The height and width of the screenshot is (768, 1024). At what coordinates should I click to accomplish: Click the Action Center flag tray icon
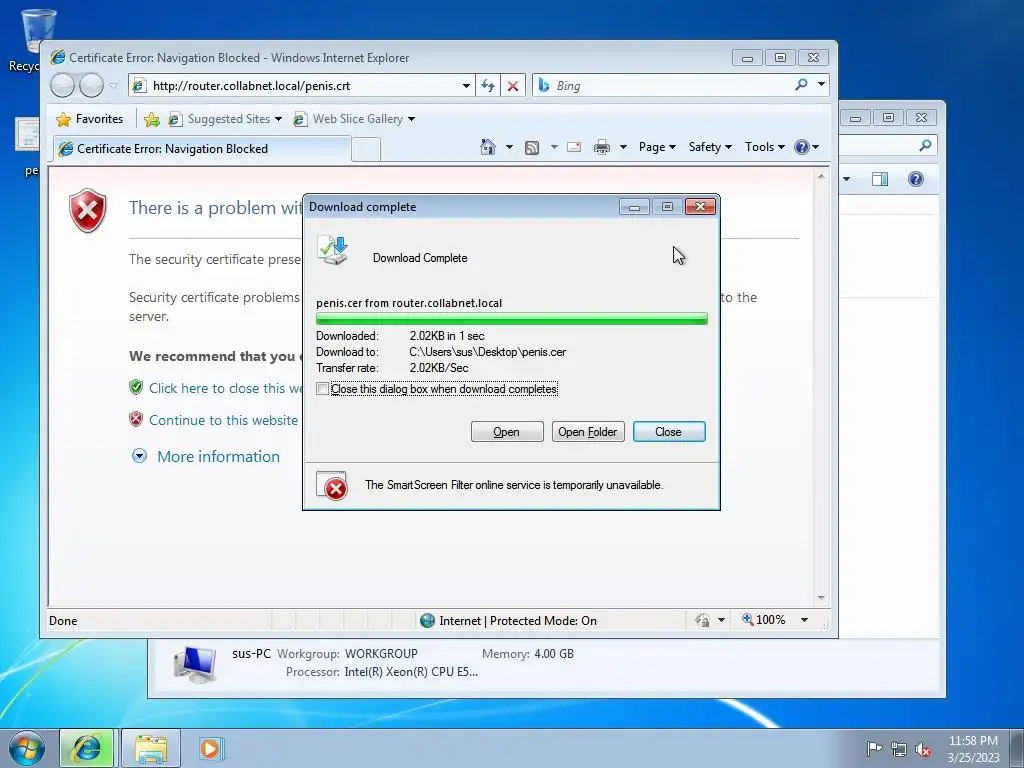[x=873, y=748]
